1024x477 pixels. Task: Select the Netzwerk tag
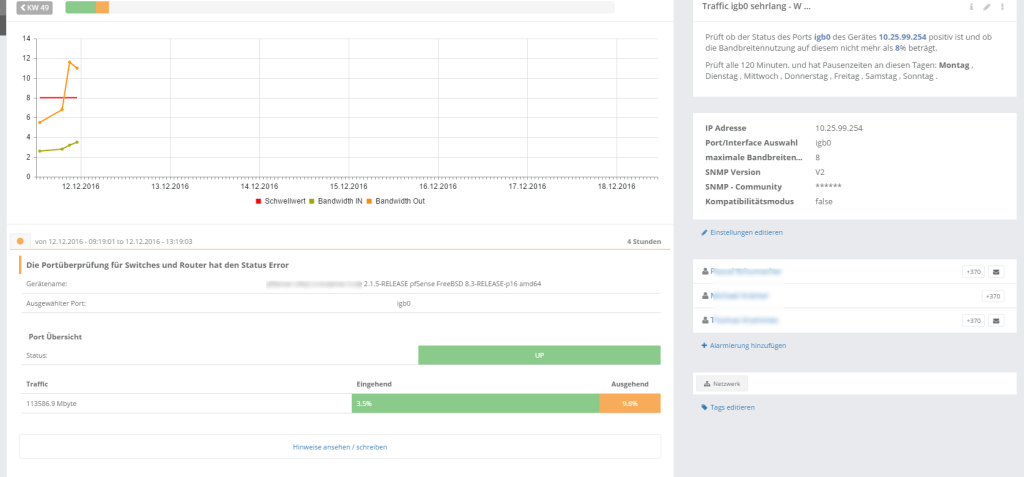721,383
